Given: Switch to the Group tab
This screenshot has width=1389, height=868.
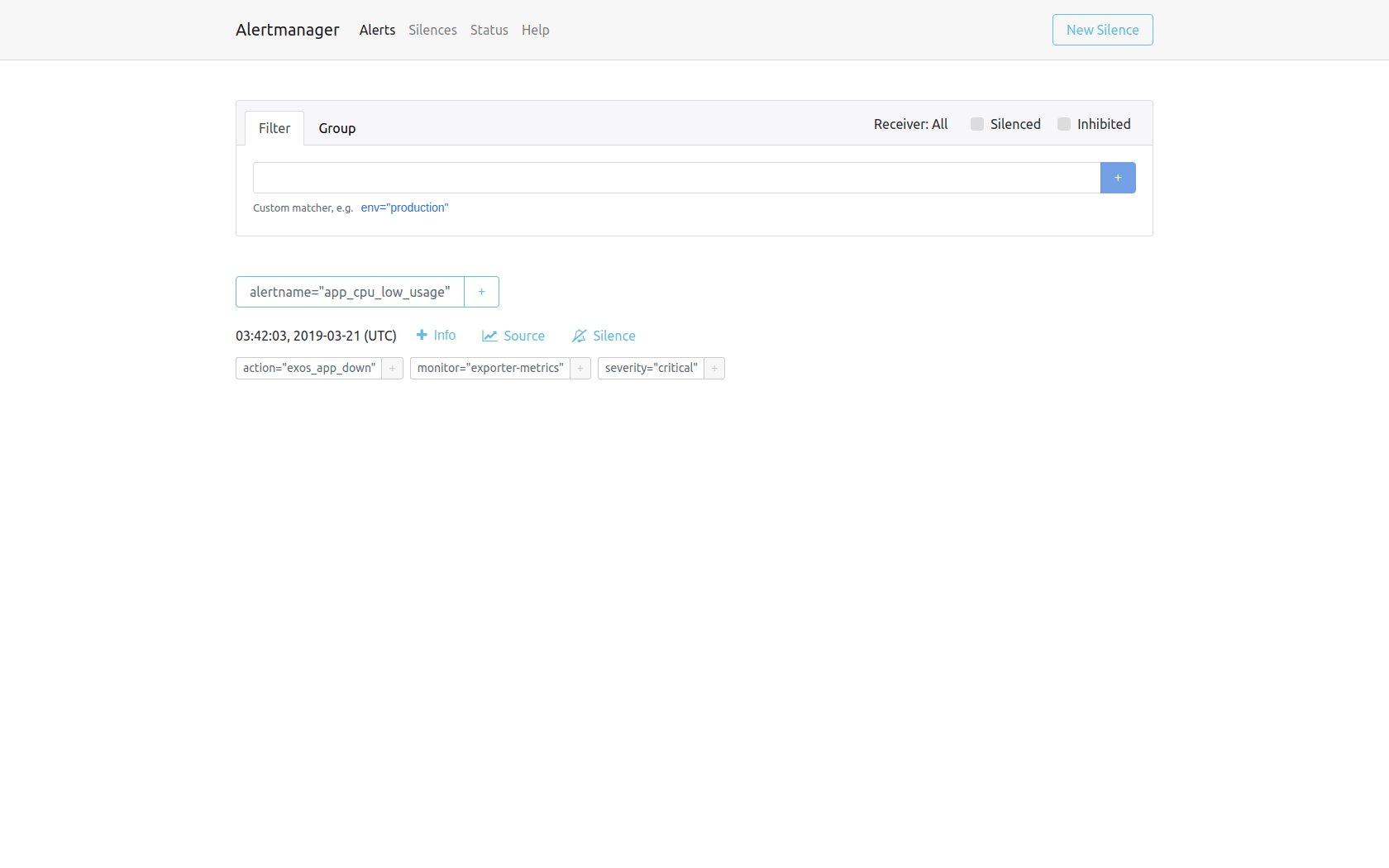Looking at the screenshot, I should pos(337,128).
